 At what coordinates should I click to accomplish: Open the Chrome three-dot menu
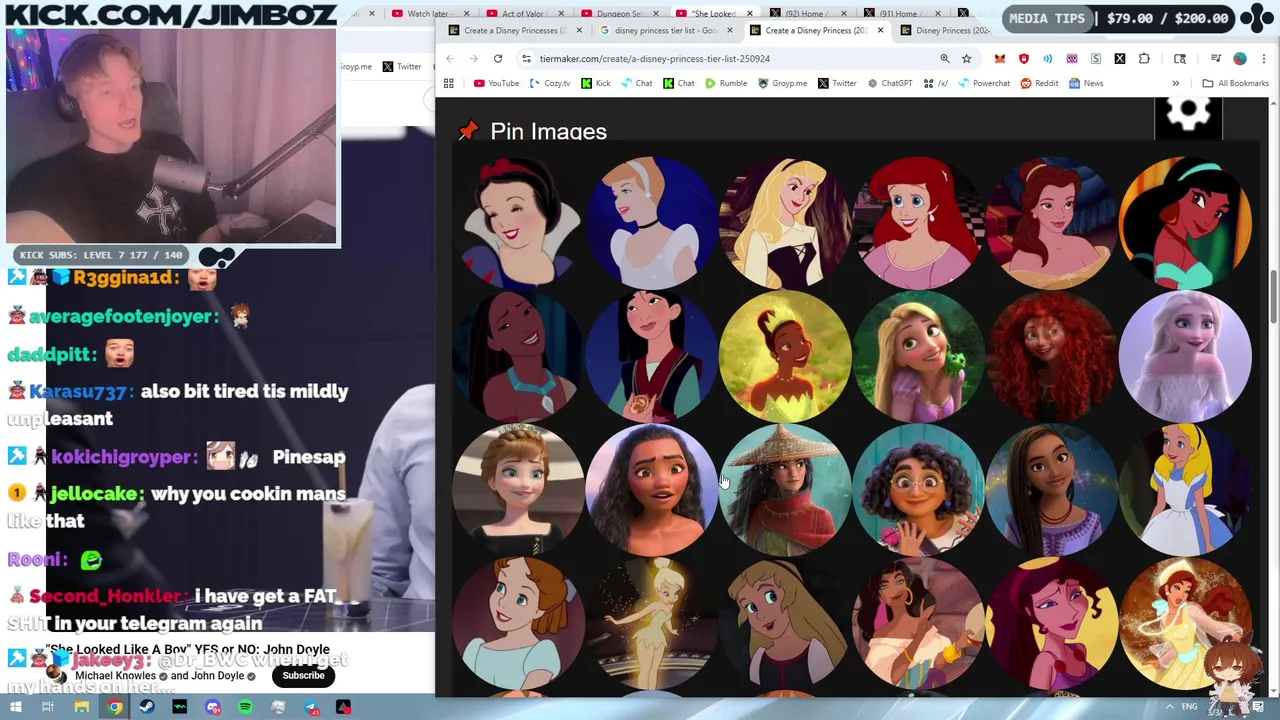pos(1264,59)
